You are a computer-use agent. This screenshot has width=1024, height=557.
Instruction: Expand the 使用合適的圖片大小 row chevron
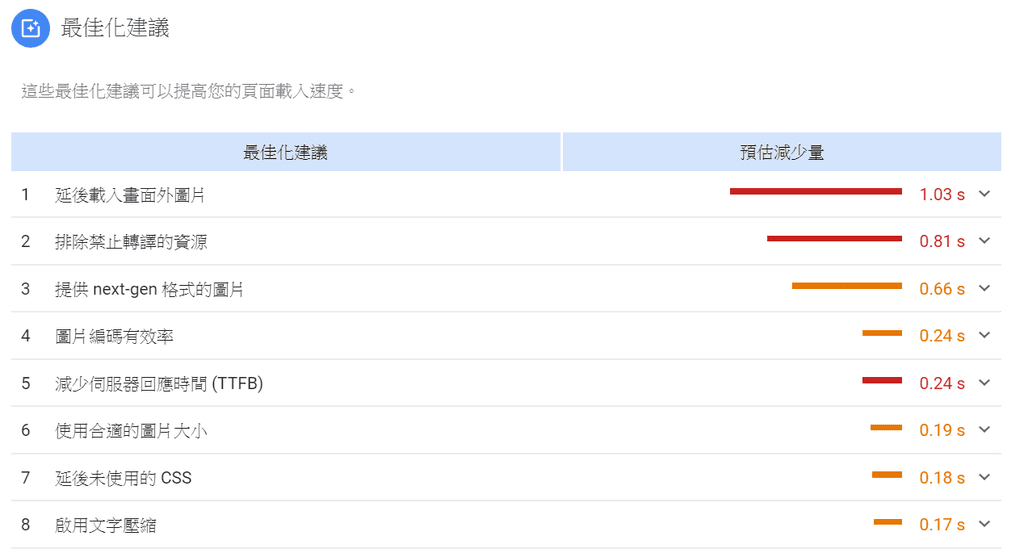(x=985, y=430)
